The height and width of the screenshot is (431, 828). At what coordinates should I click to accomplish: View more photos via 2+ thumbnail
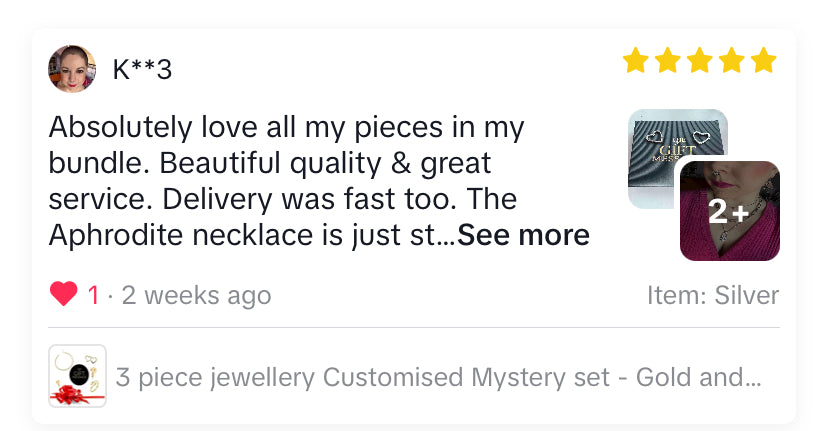point(730,211)
